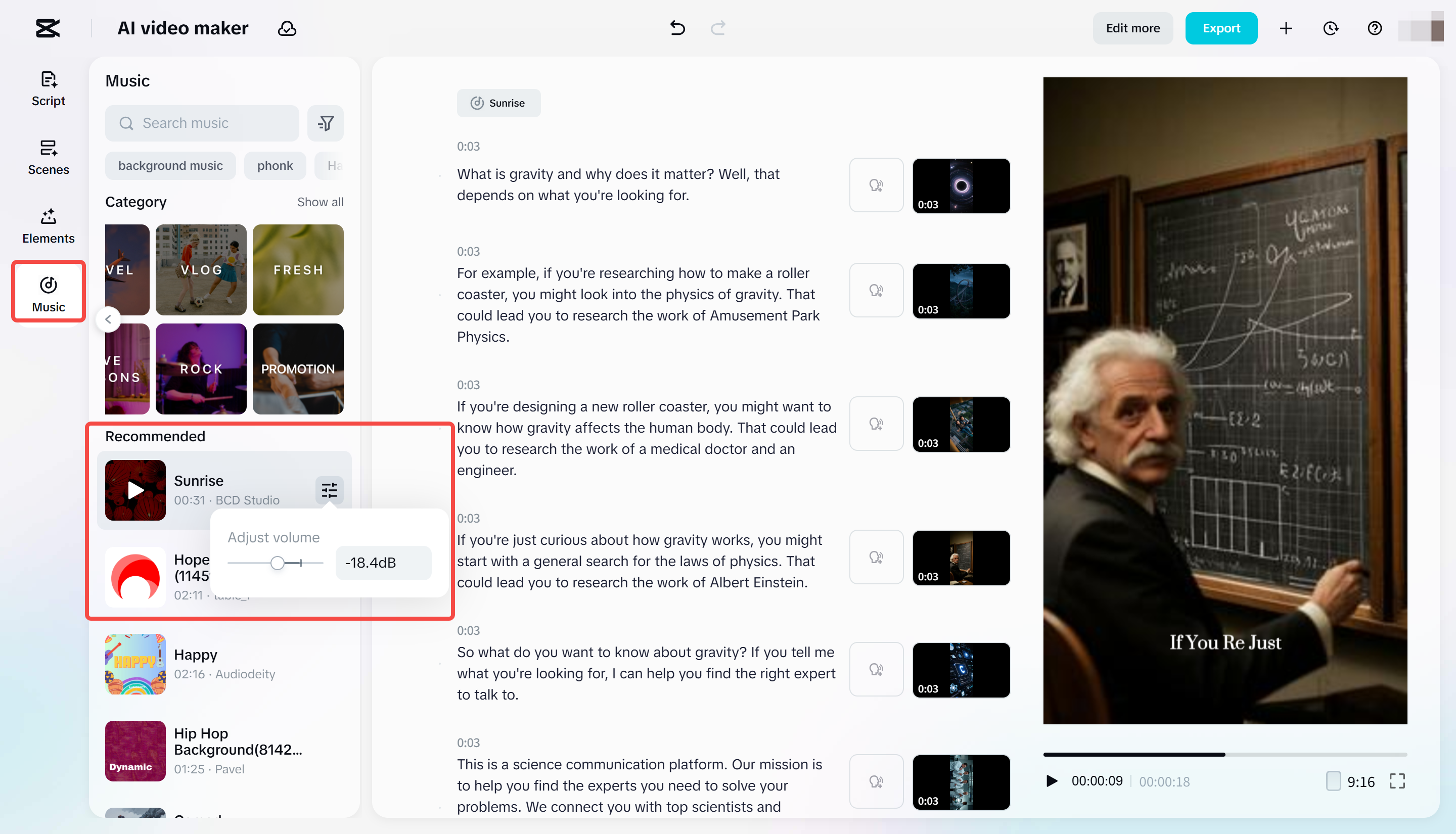Click the undo icon in the top toolbar
The image size is (1456, 834).
click(x=677, y=28)
